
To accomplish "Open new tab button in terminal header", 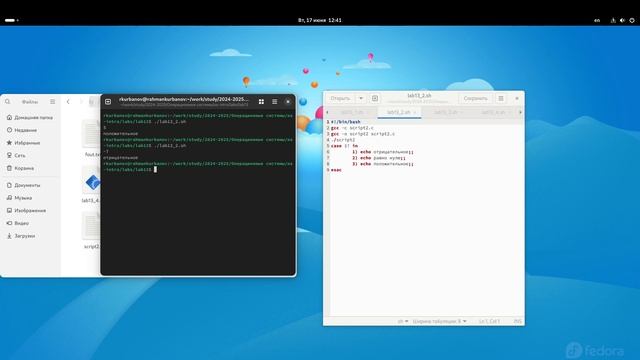I will [108, 102].
